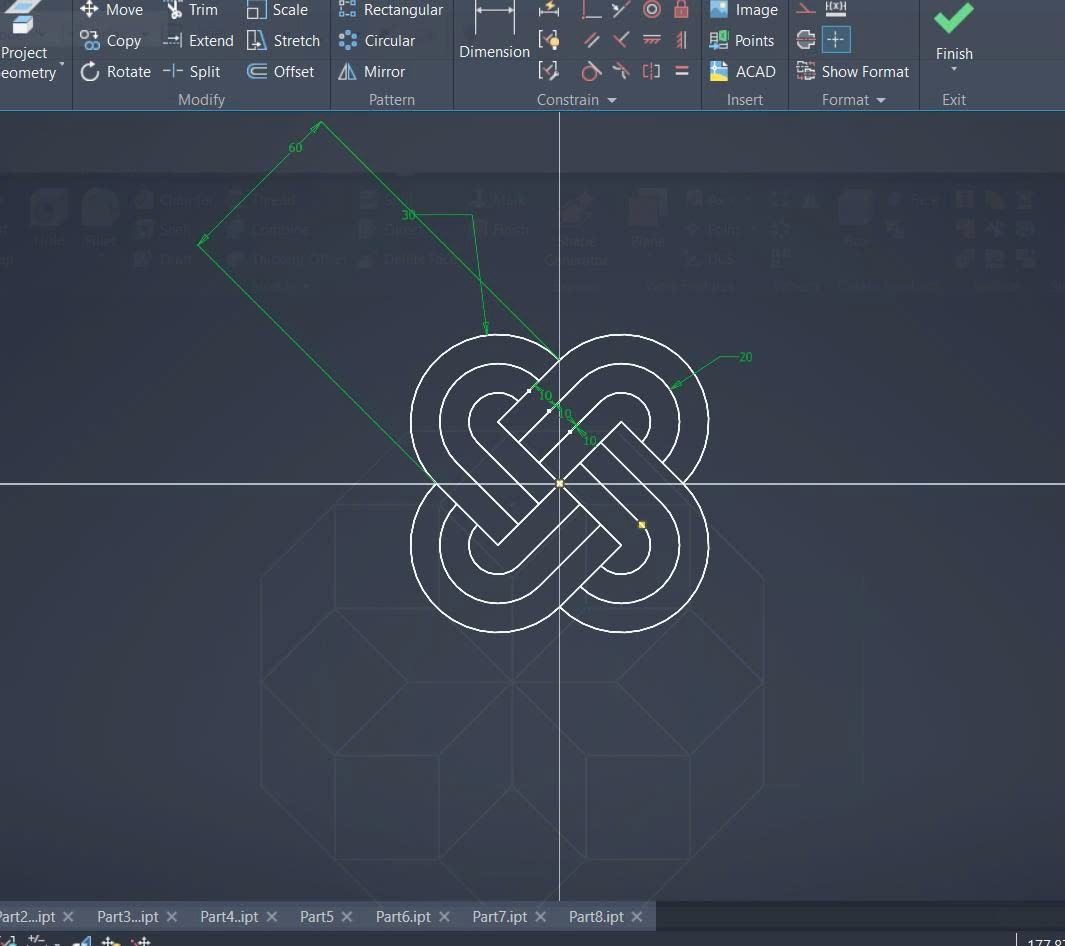Click the Fix lock constraint icon
Image resolution: width=1065 pixels, height=946 pixels.
682,10
